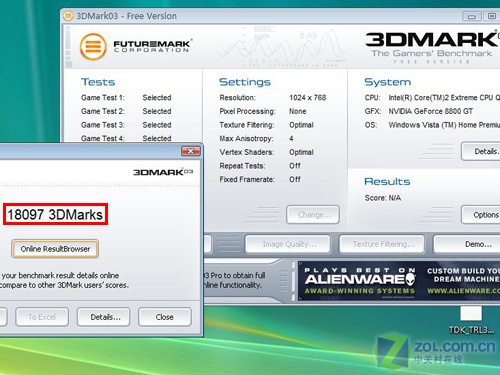This screenshot has width=500, height=375.
Task: Click Game Test 4 Selected status
Action: 157,138
